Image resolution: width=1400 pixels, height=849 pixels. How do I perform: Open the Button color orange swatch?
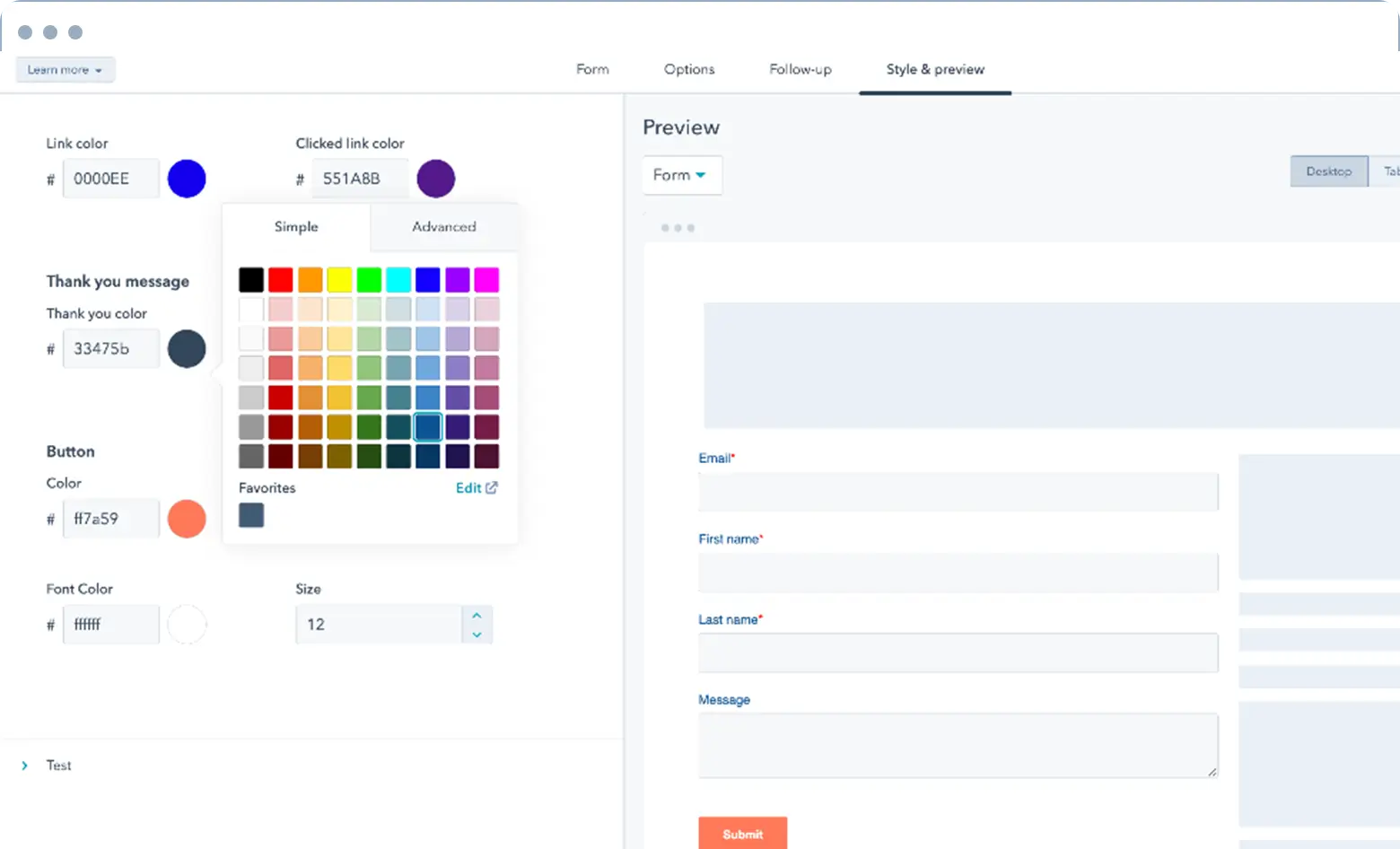pyautogui.click(x=187, y=519)
